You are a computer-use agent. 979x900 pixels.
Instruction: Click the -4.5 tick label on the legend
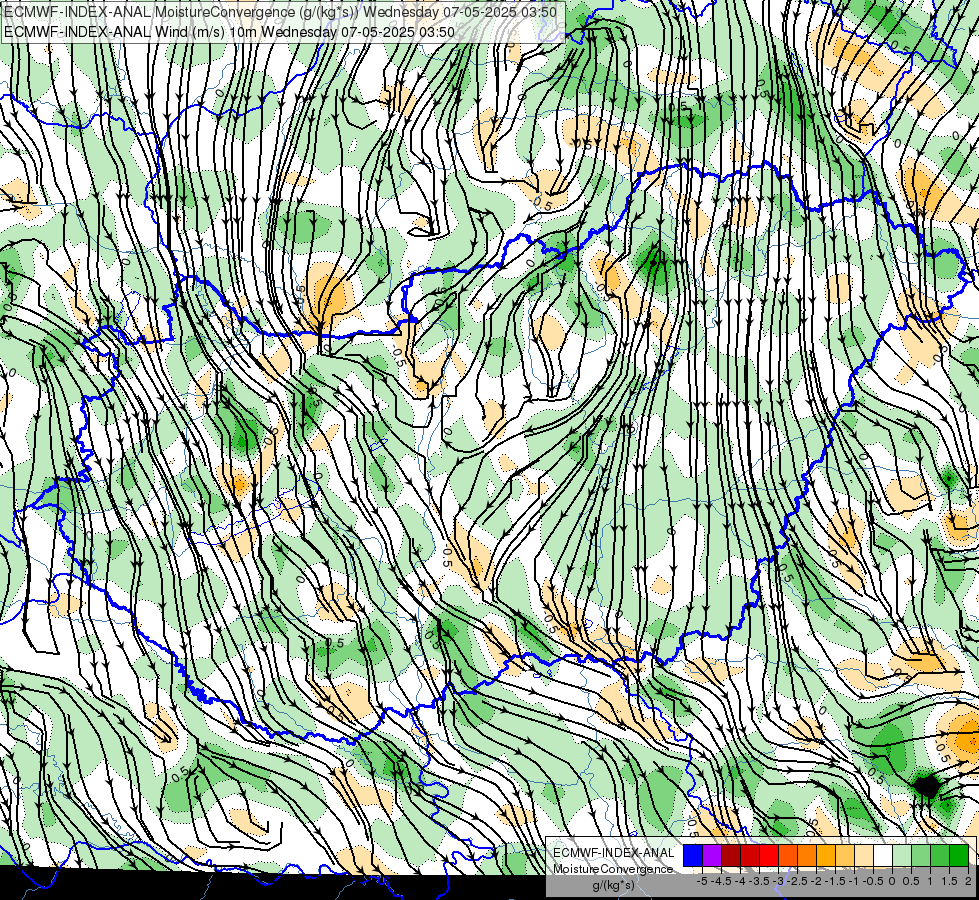point(721,881)
